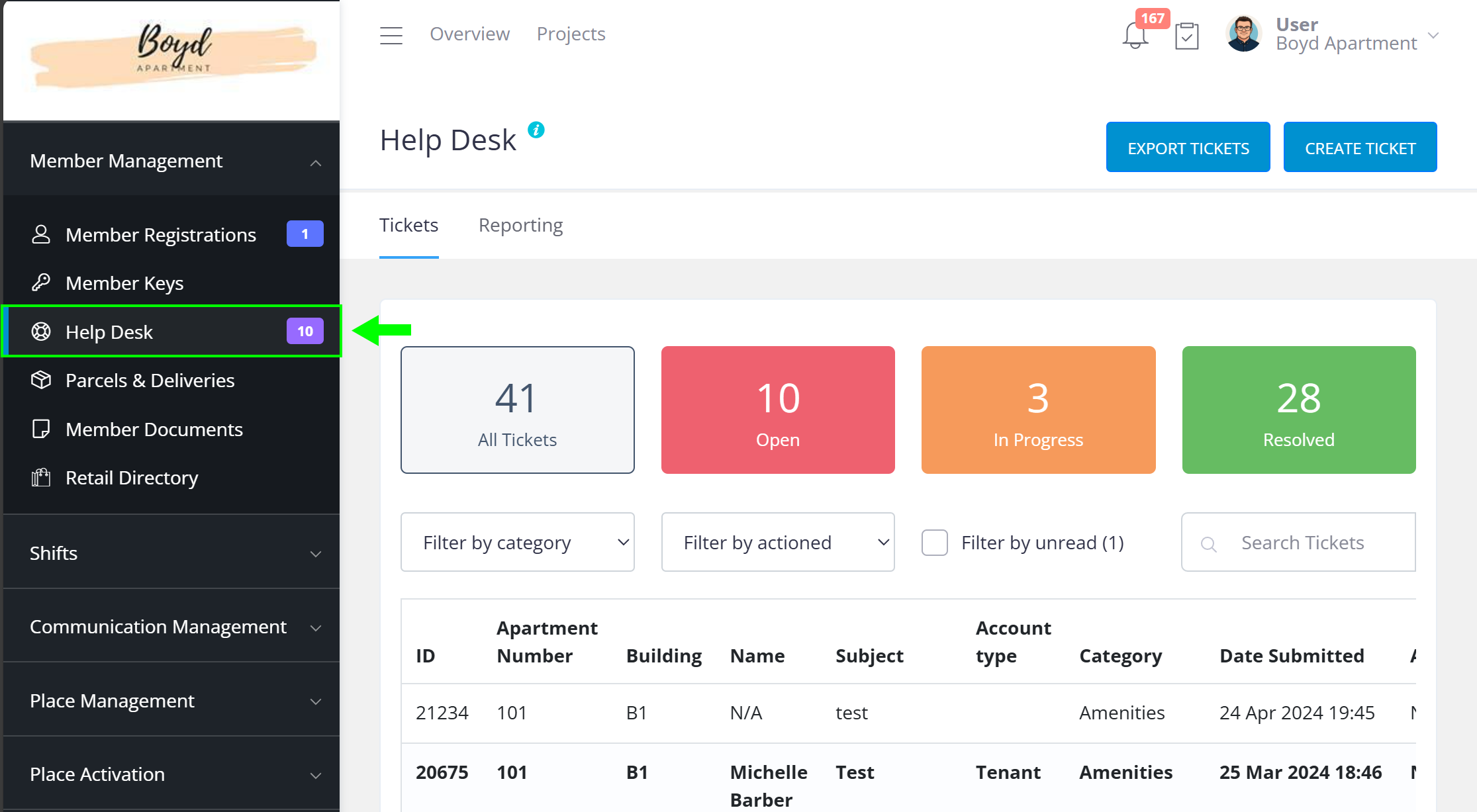Viewport: 1477px width, 812px height.
Task: Click the Help Desk info icon
Action: [x=536, y=130]
